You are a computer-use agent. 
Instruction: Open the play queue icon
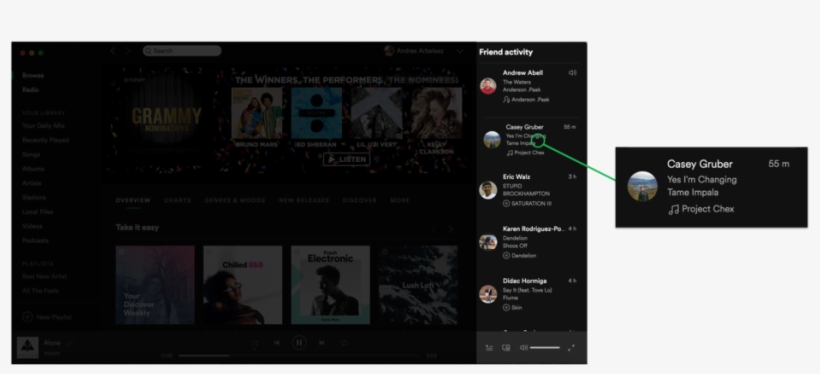tap(489, 348)
